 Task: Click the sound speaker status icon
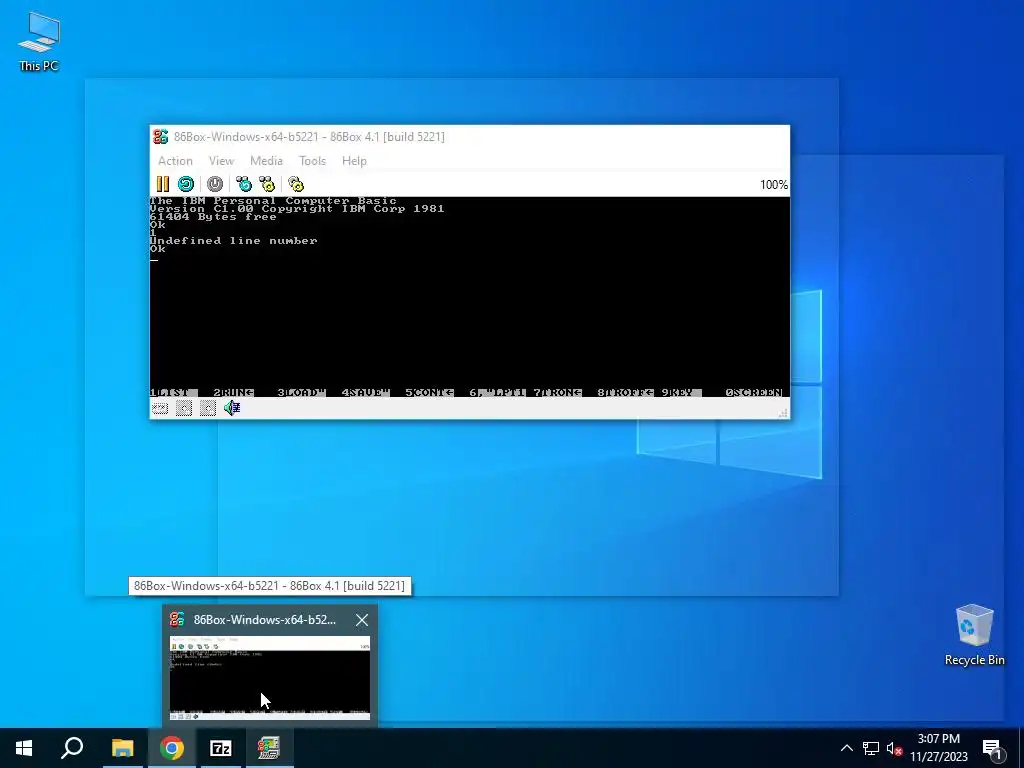tap(232, 408)
